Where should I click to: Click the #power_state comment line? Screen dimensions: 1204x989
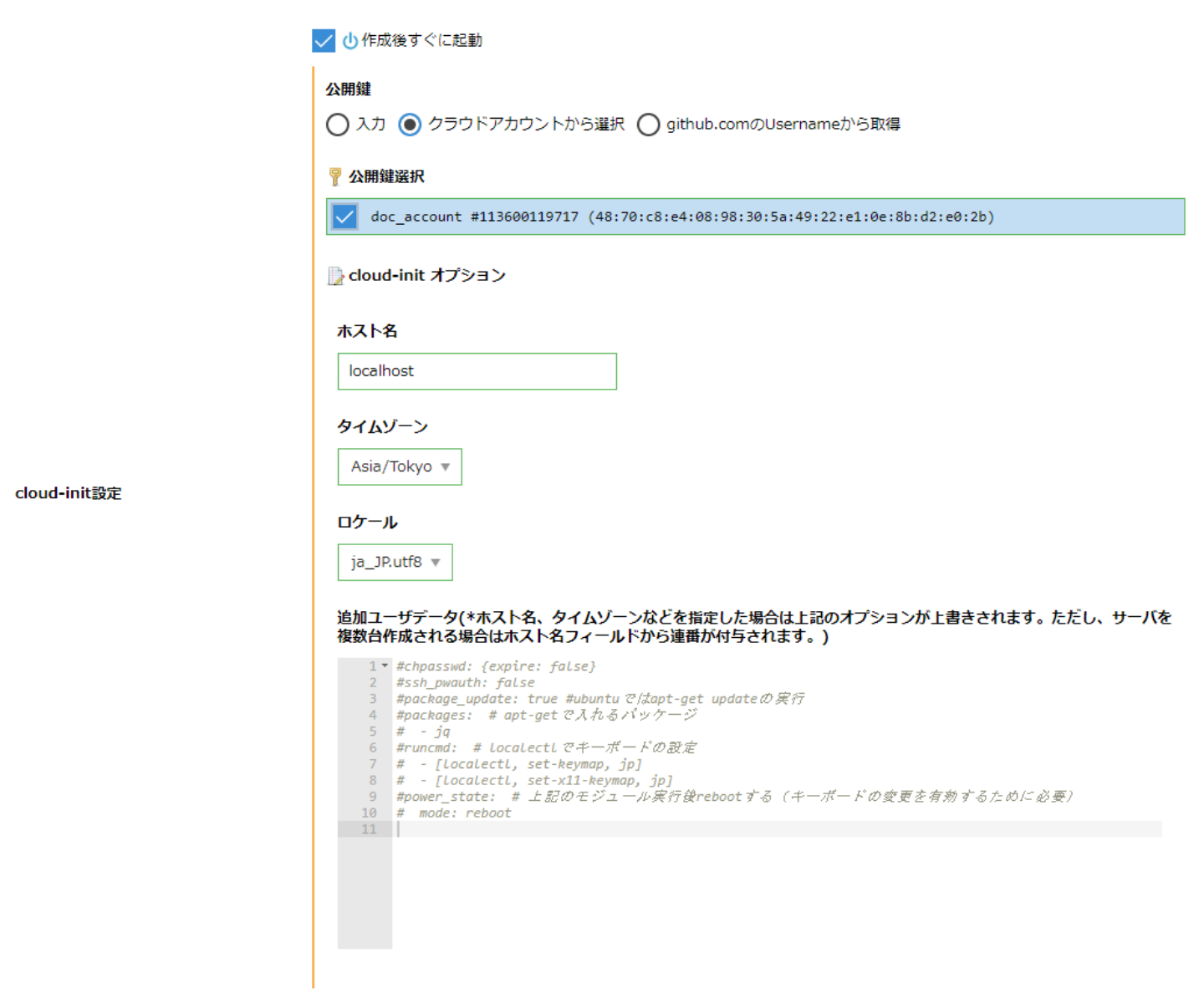coord(734,797)
